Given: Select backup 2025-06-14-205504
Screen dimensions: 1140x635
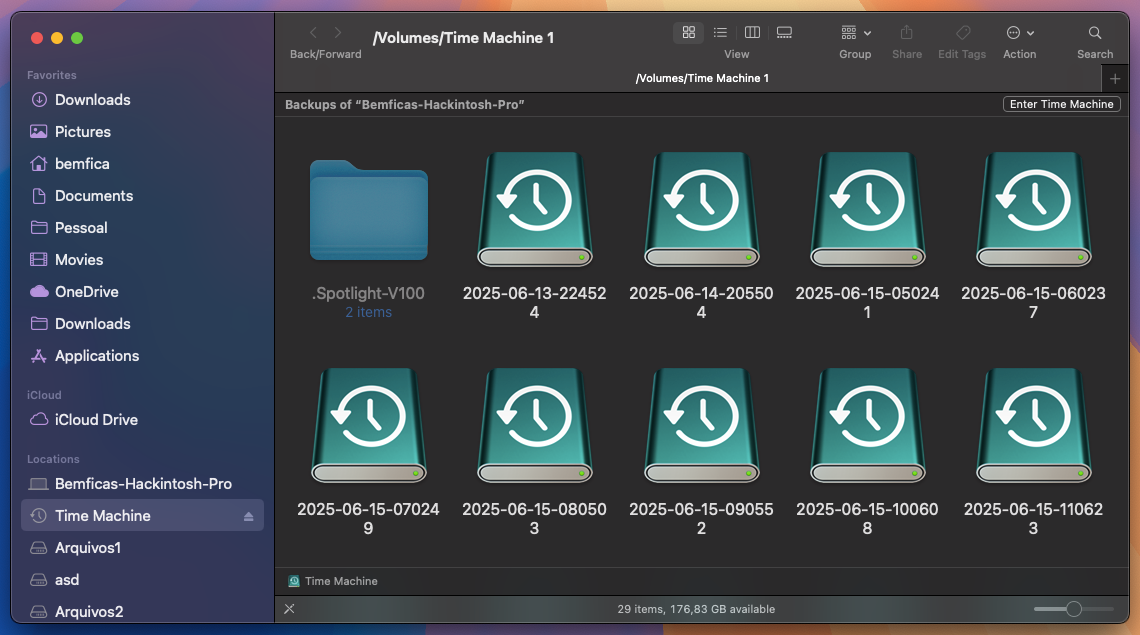Looking at the screenshot, I should 702,209.
